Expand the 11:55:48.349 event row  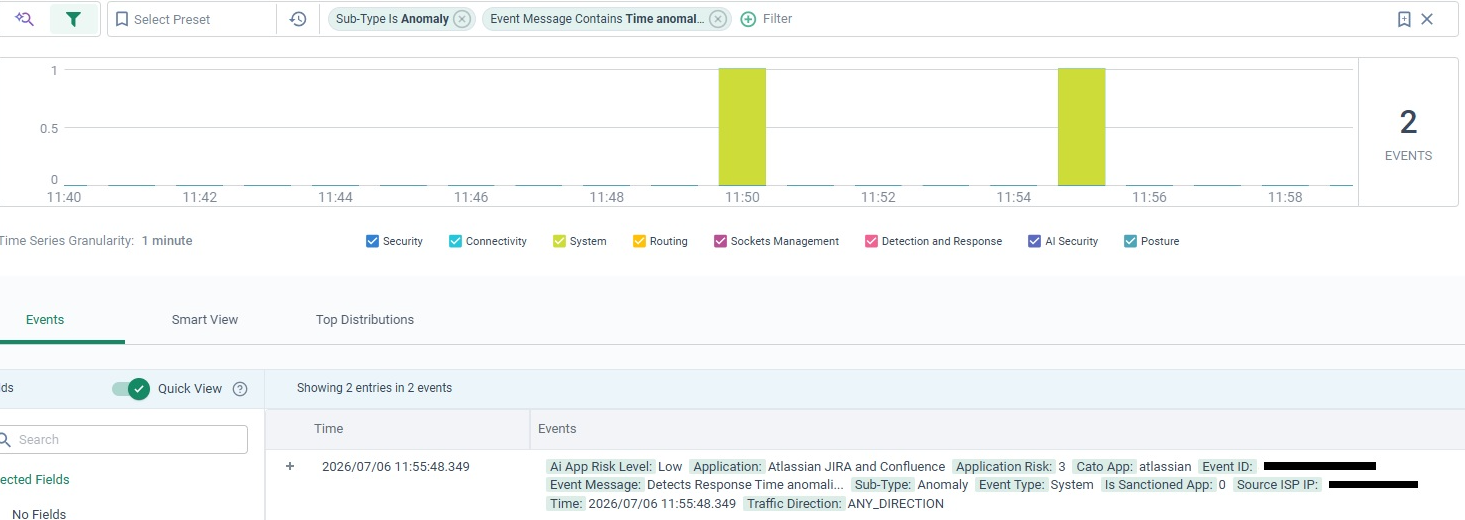point(290,466)
